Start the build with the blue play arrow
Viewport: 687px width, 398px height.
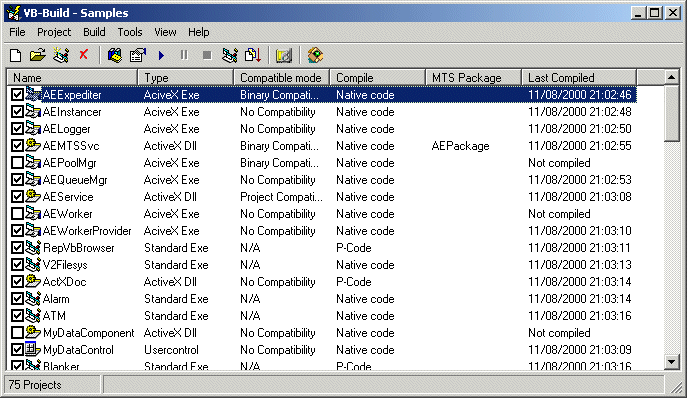161,55
